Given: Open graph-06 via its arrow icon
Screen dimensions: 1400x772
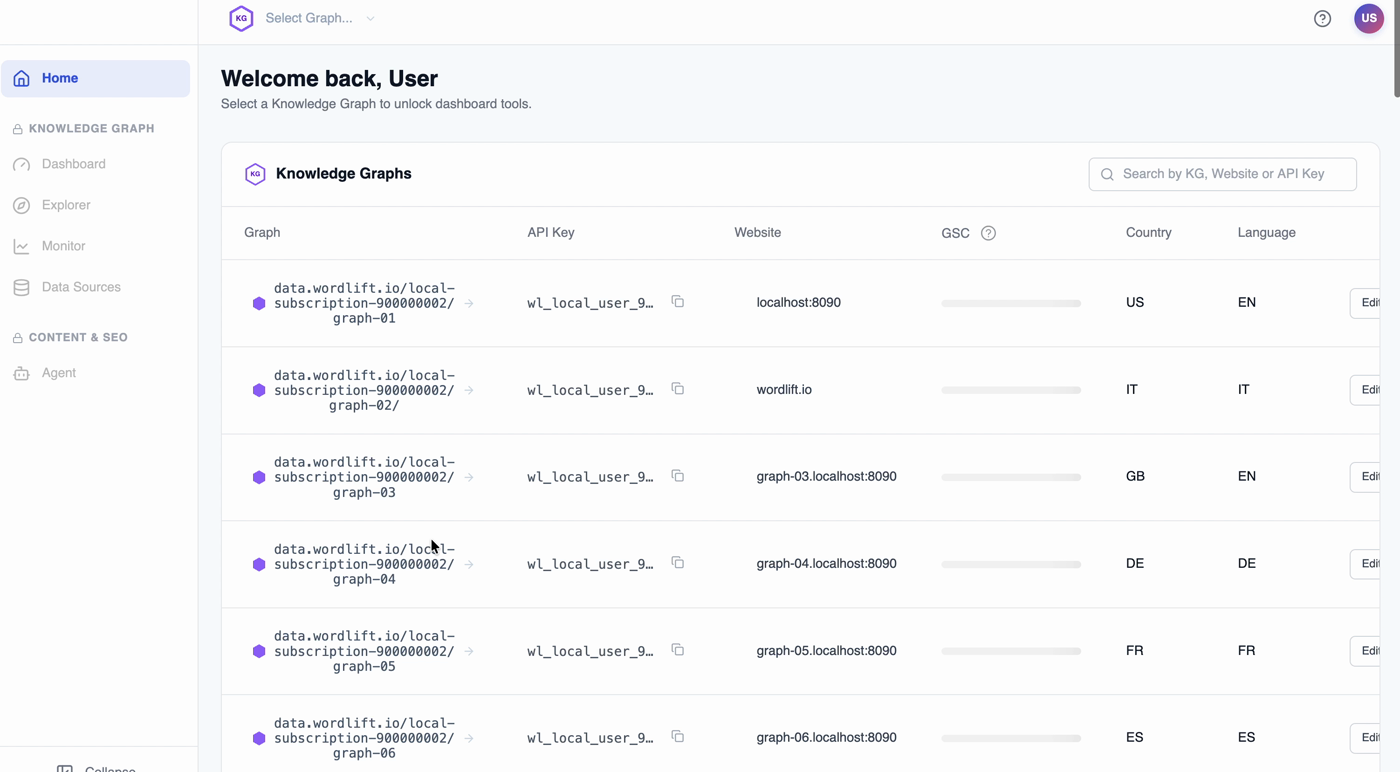Looking at the screenshot, I should point(469,738).
